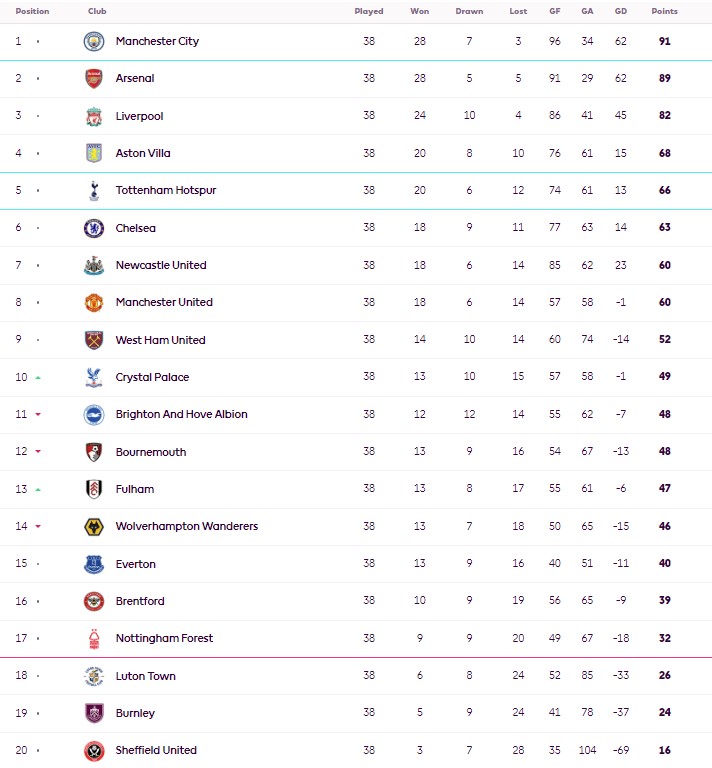Image resolution: width=712 pixels, height=768 pixels.
Task: Click the Manchester City club crest
Action: click(x=94, y=42)
